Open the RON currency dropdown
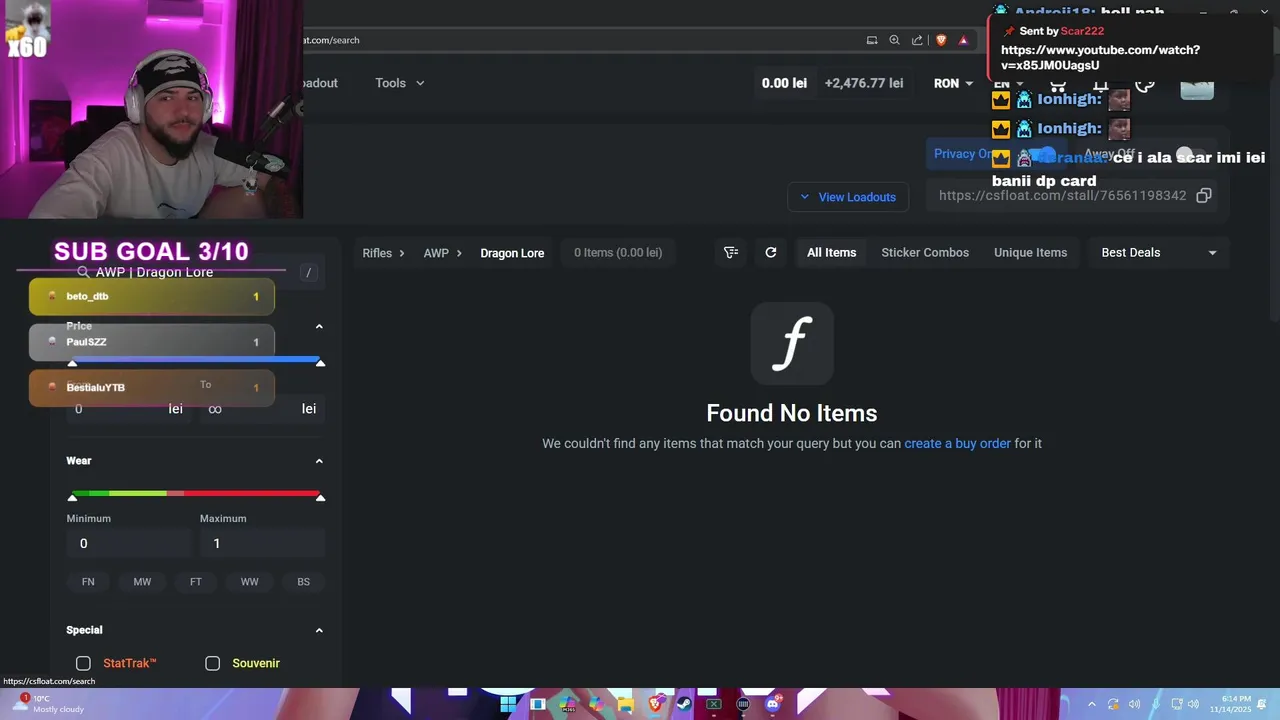1280x720 pixels. coord(953,84)
